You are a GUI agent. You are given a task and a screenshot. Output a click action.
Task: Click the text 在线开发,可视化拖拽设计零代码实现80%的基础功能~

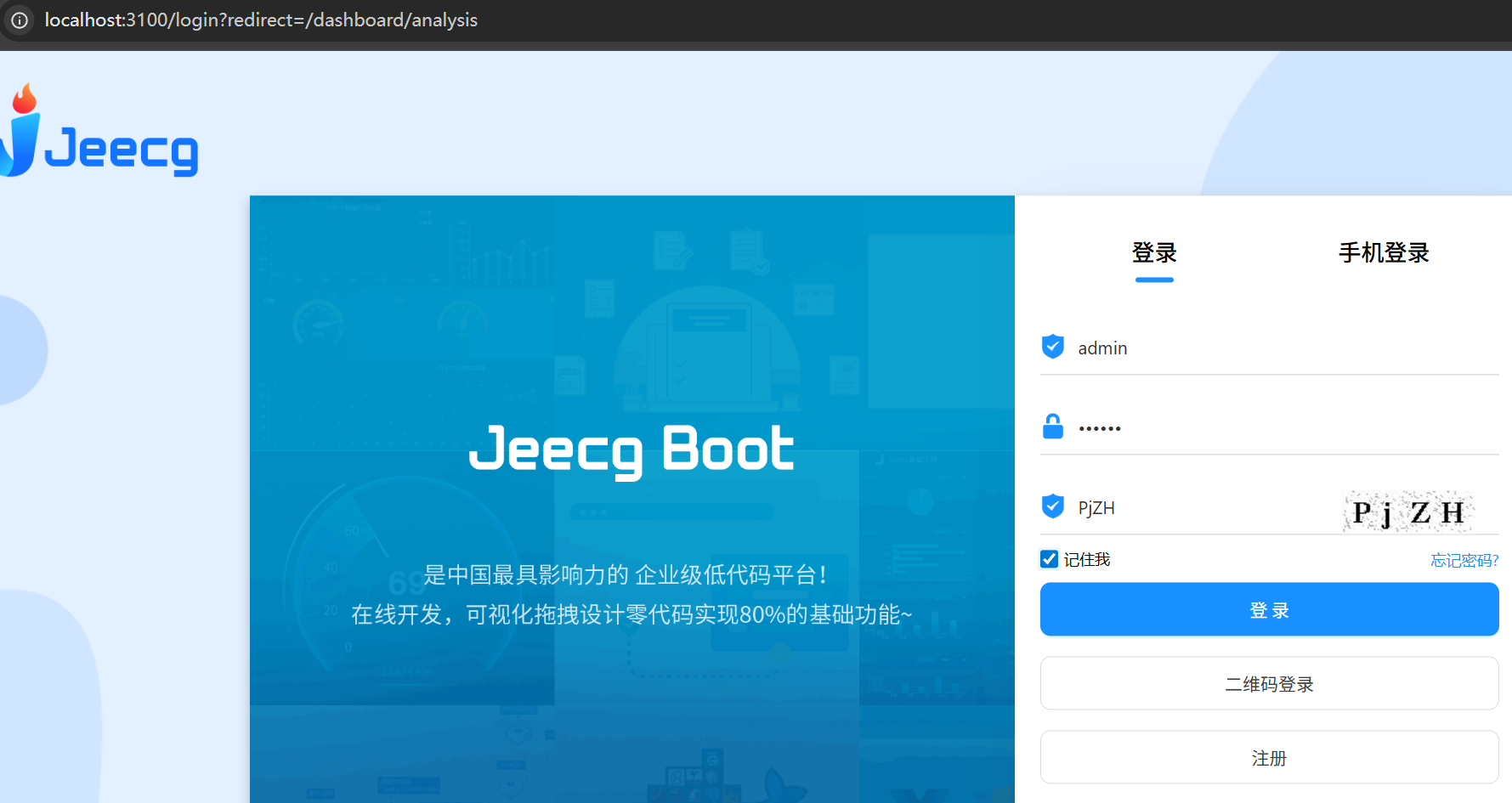[x=631, y=614]
